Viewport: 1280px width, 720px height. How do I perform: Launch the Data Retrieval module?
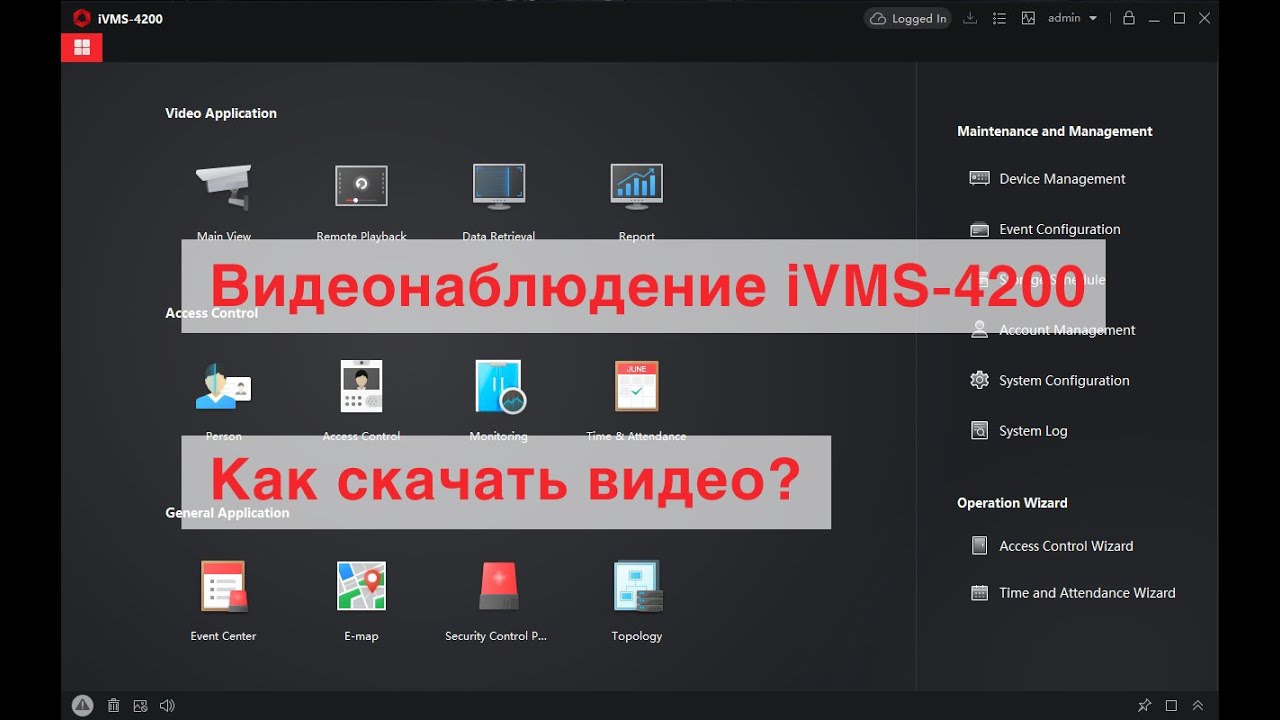[x=499, y=186]
